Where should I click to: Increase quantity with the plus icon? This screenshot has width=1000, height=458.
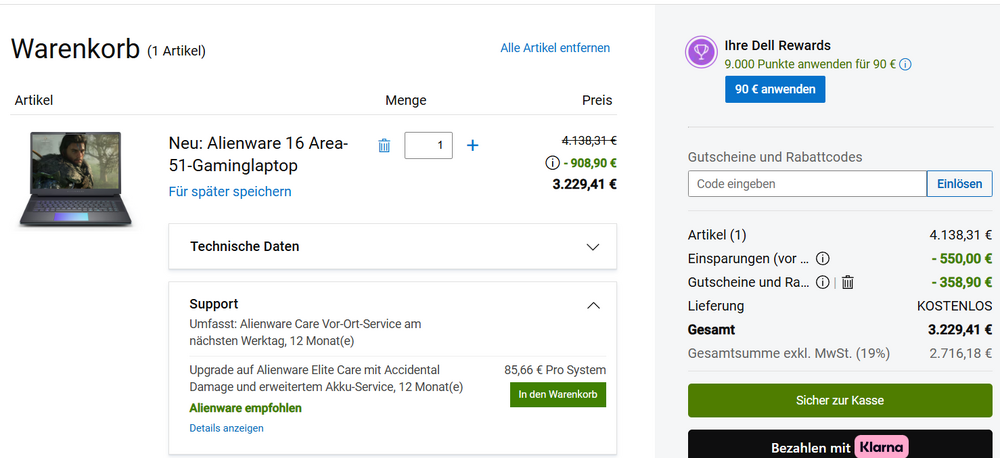(473, 146)
